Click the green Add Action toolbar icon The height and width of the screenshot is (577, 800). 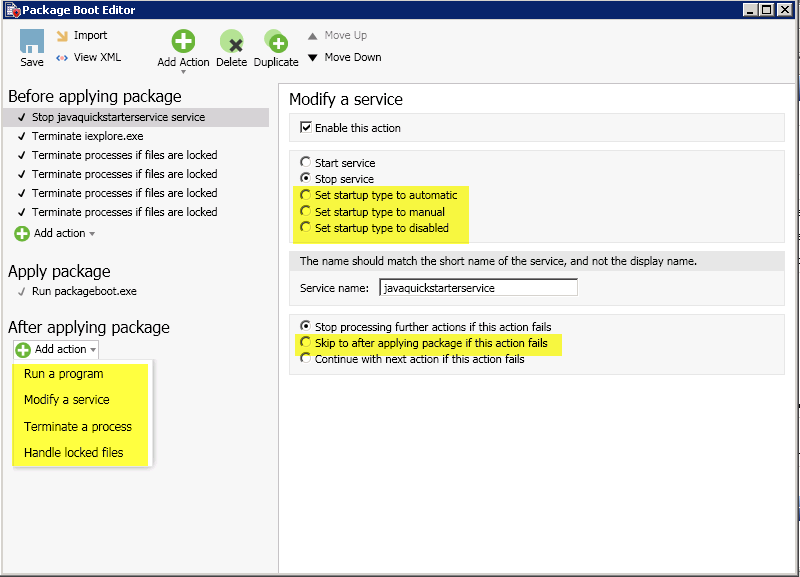click(183, 41)
